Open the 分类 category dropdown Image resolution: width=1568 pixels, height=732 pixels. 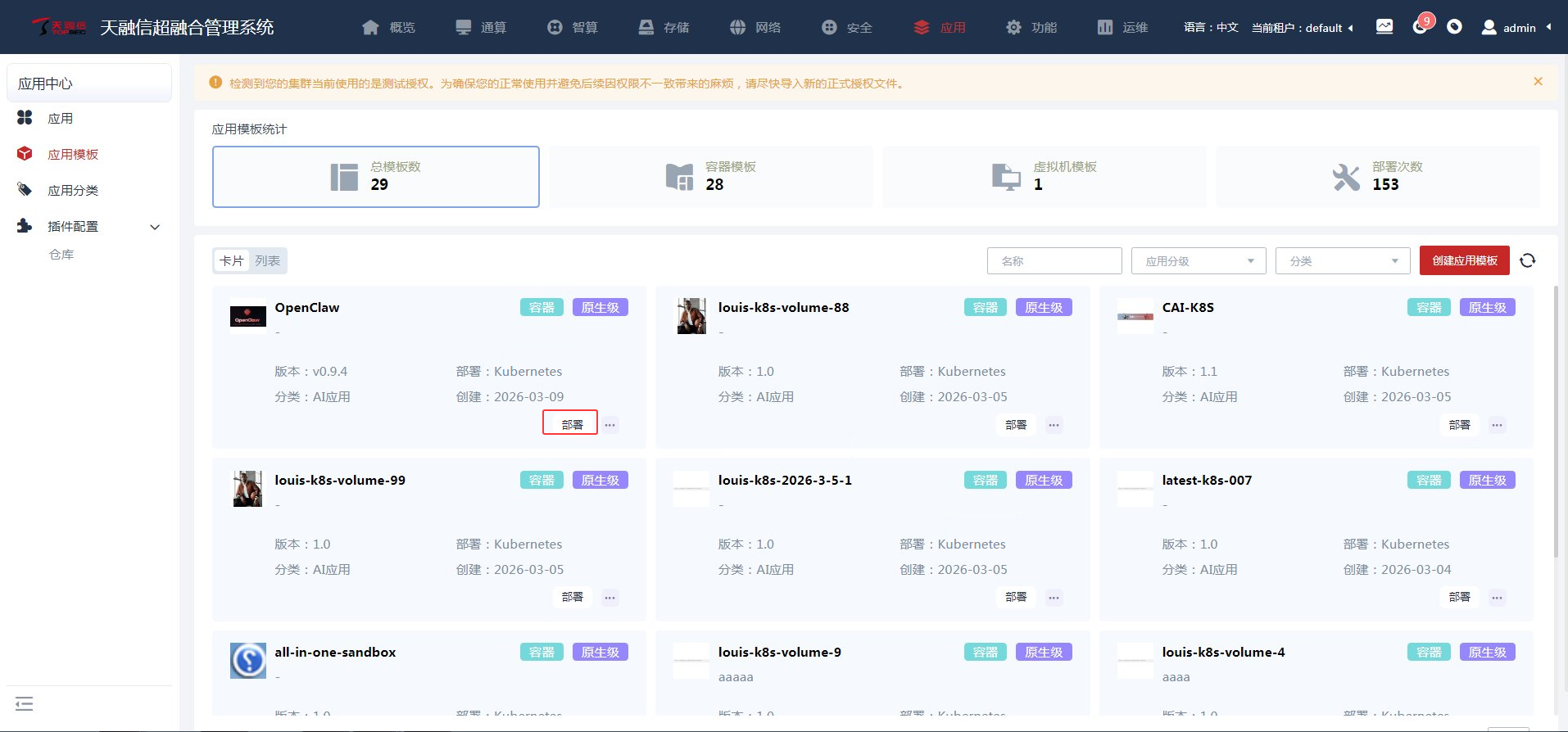click(x=1342, y=261)
